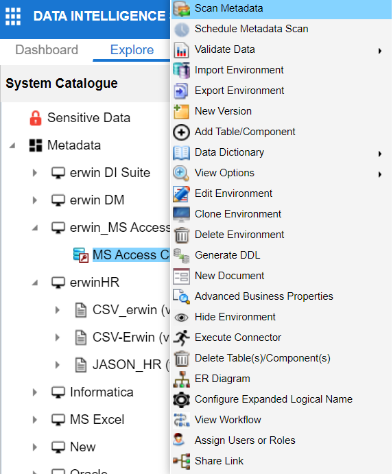The height and width of the screenshot is (474, 392).
Task: Switch to the Dashboard tab
Action: tap(47, 50)
